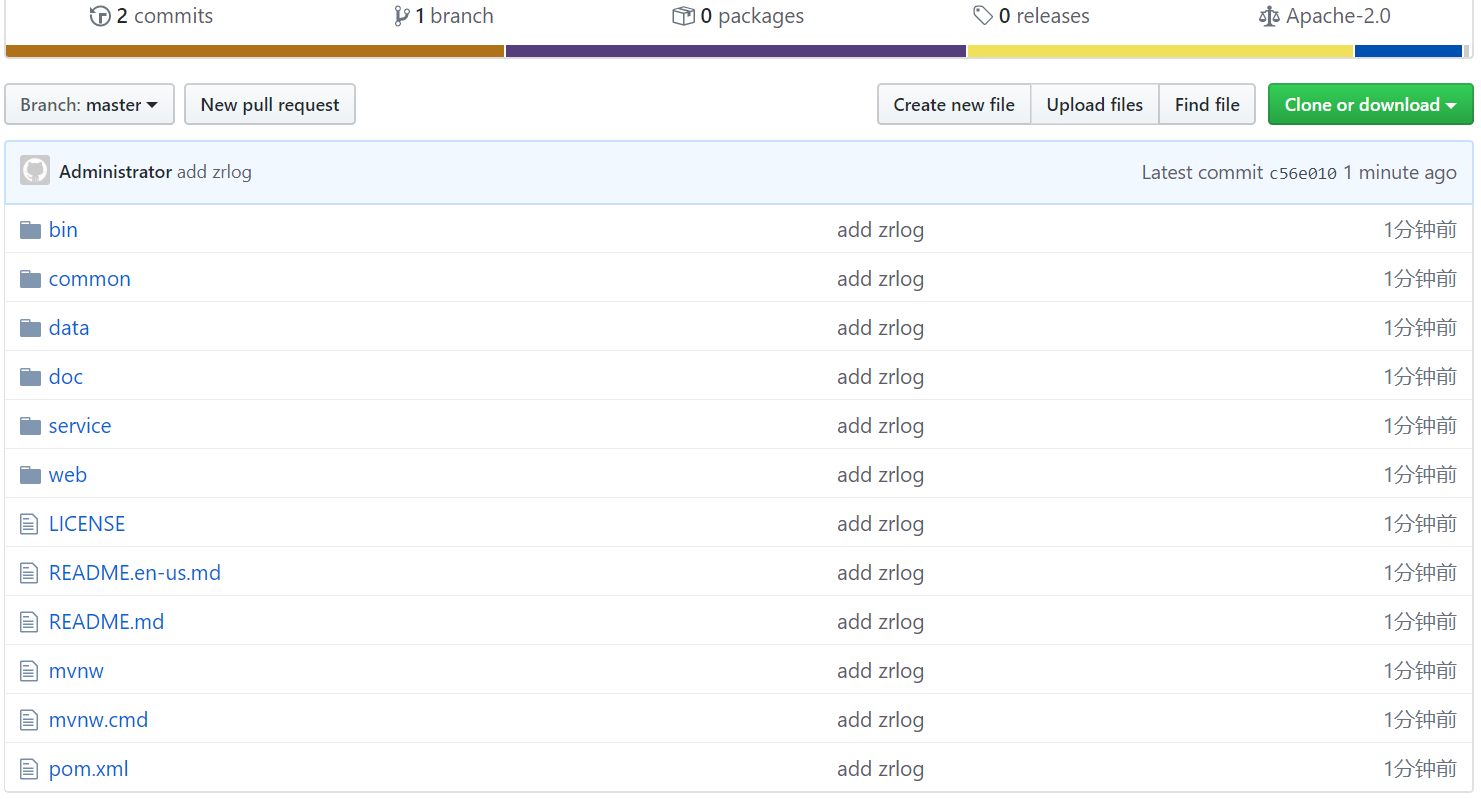Open latest commit hash c56e010

1302,173
